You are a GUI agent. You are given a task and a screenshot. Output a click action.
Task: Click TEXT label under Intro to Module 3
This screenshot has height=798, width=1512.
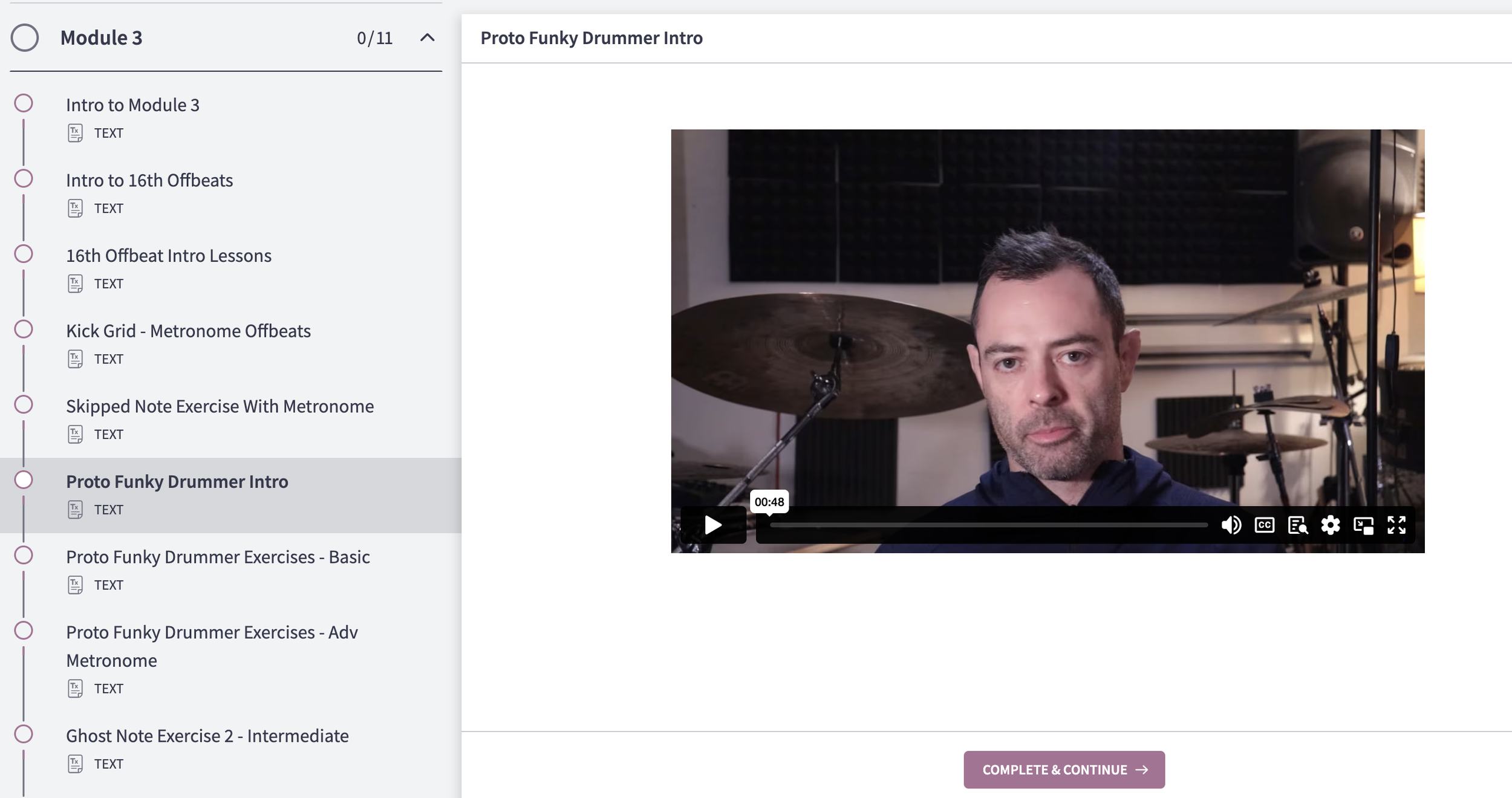click(109, 133)
